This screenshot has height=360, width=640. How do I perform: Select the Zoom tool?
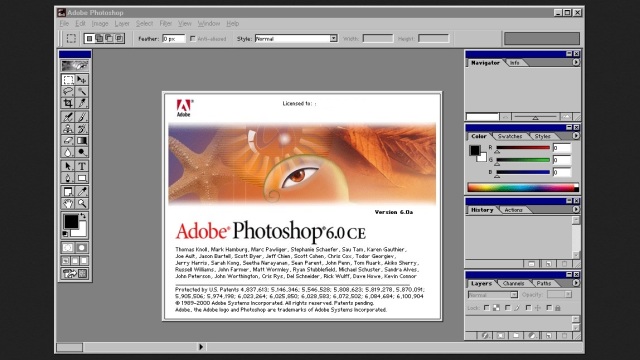(82, 203)
